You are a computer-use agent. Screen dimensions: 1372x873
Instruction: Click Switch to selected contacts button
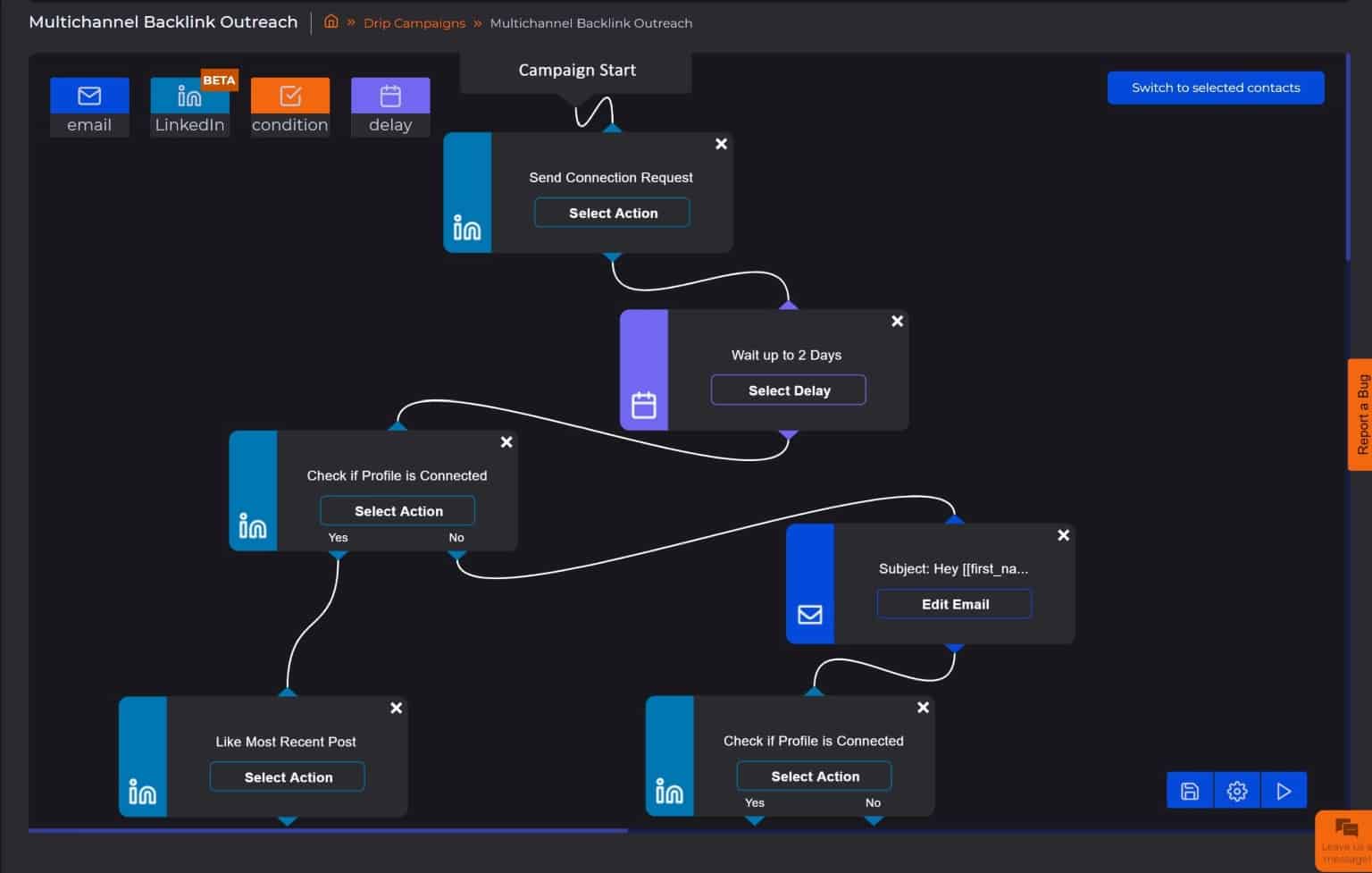(1215, 88)
